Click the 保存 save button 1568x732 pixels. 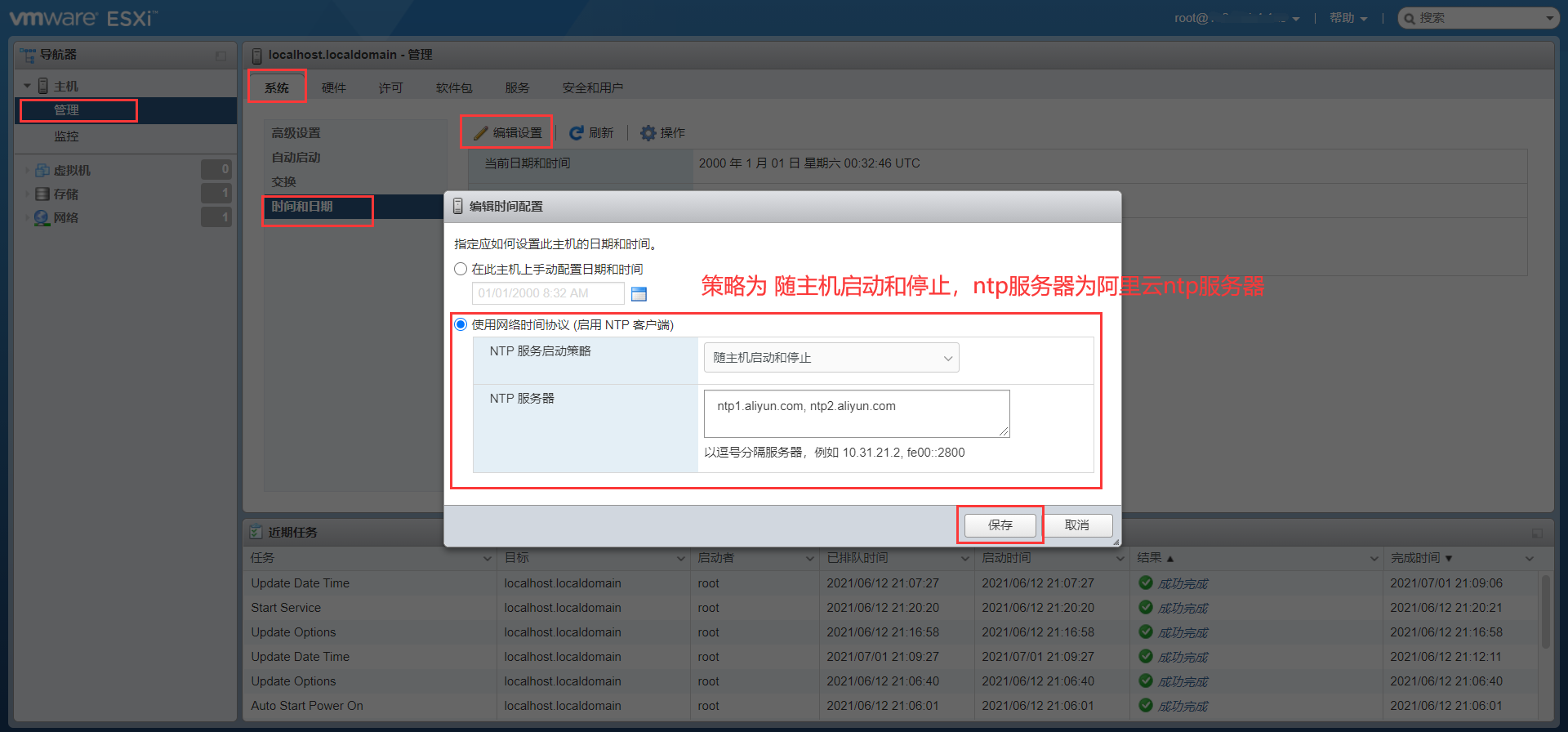(x=1000, y=525)
